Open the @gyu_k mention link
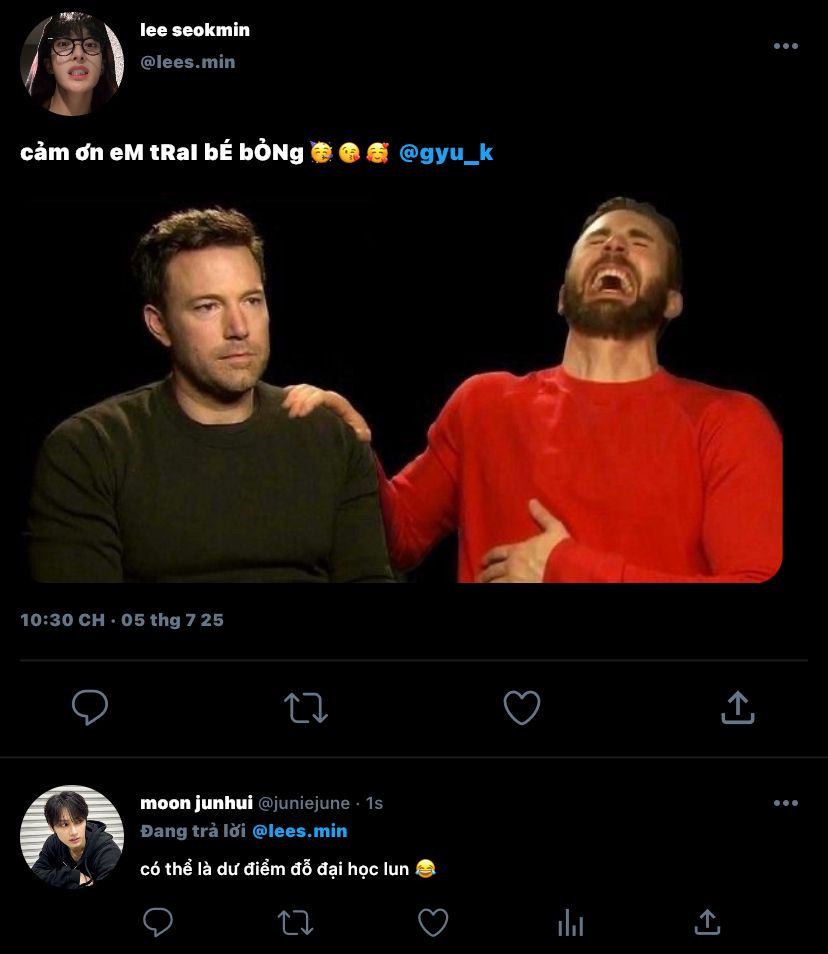Screen dimensions: 828x954 point(446,153)
